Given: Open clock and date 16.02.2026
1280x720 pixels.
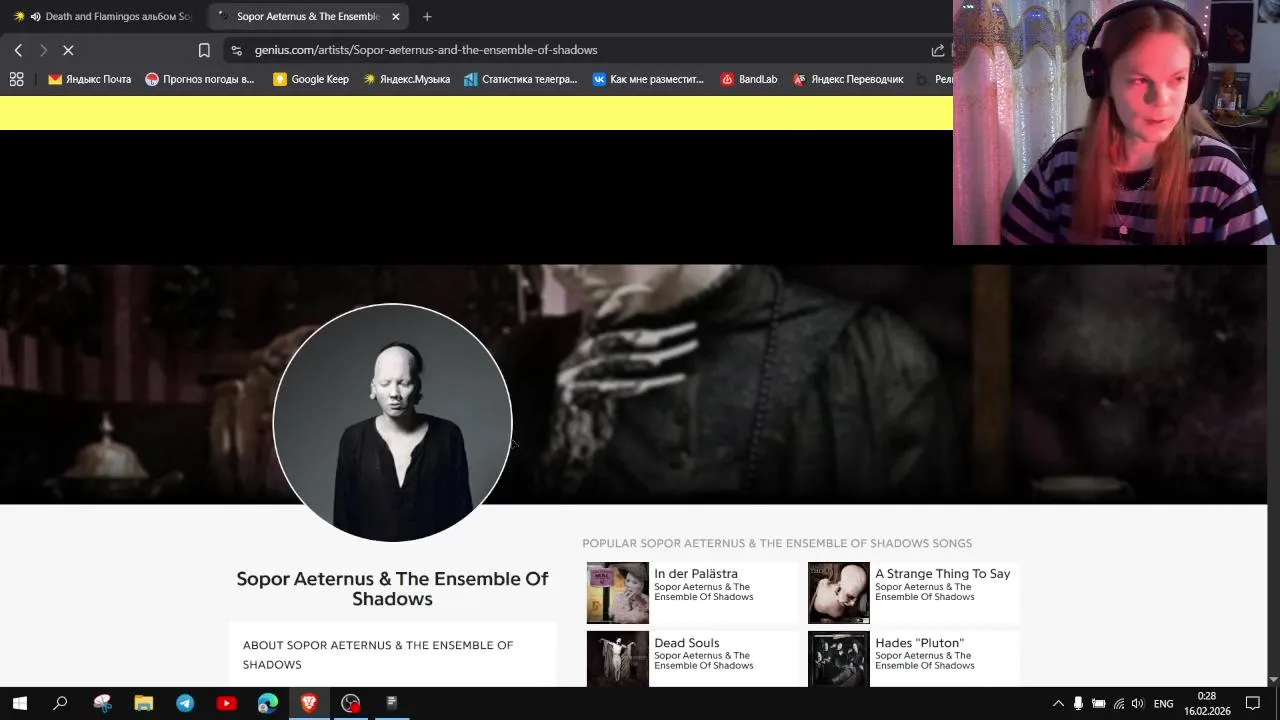Looking at the screenshot, I should (x=1207, y=704).
